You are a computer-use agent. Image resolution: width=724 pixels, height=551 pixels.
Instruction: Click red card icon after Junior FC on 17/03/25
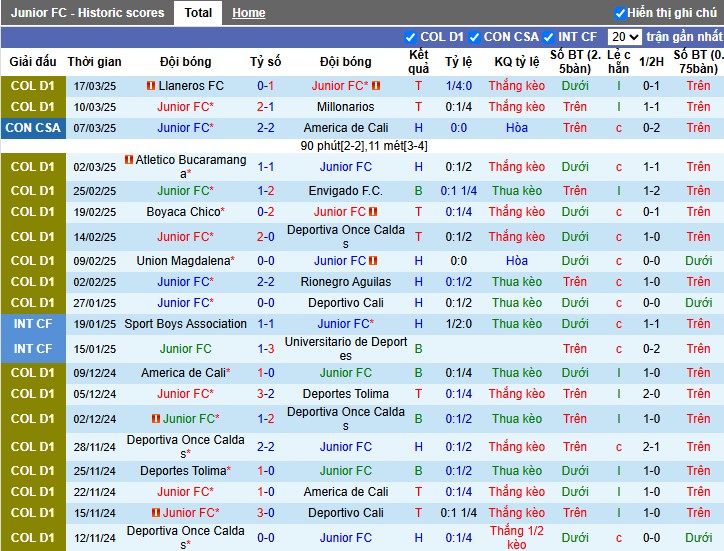pos(376,85)
